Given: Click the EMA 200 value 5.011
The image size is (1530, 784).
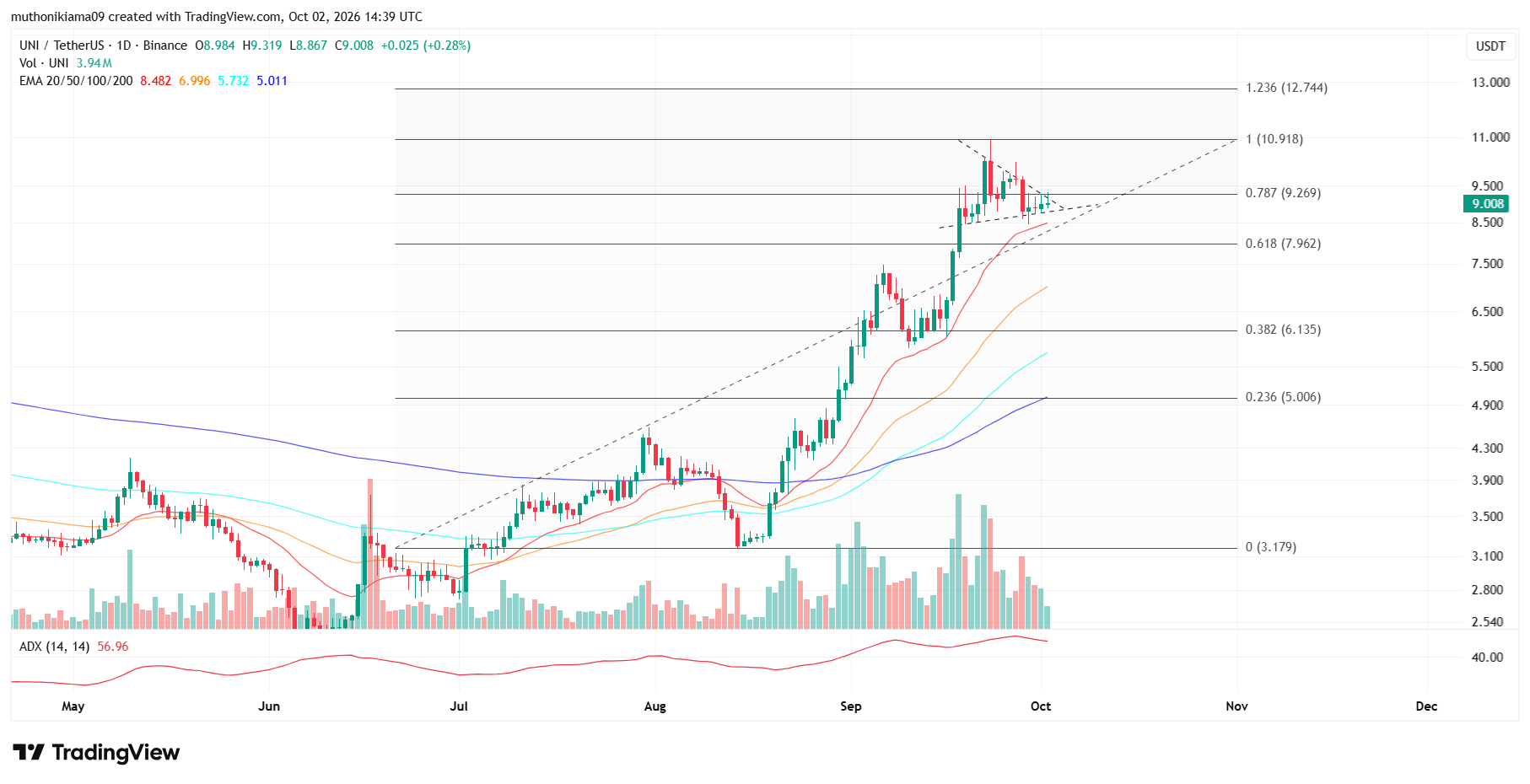Looking at the screenshot, I should click(272, 81).
